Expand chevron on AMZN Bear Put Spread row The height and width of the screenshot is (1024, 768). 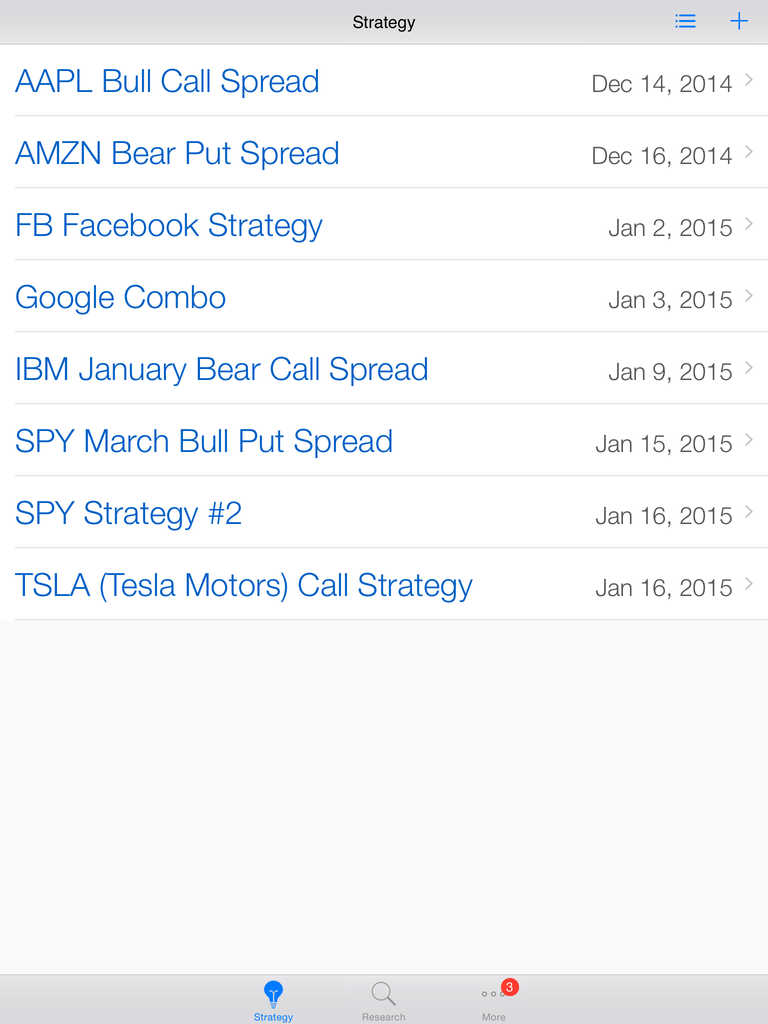(749, 152)
